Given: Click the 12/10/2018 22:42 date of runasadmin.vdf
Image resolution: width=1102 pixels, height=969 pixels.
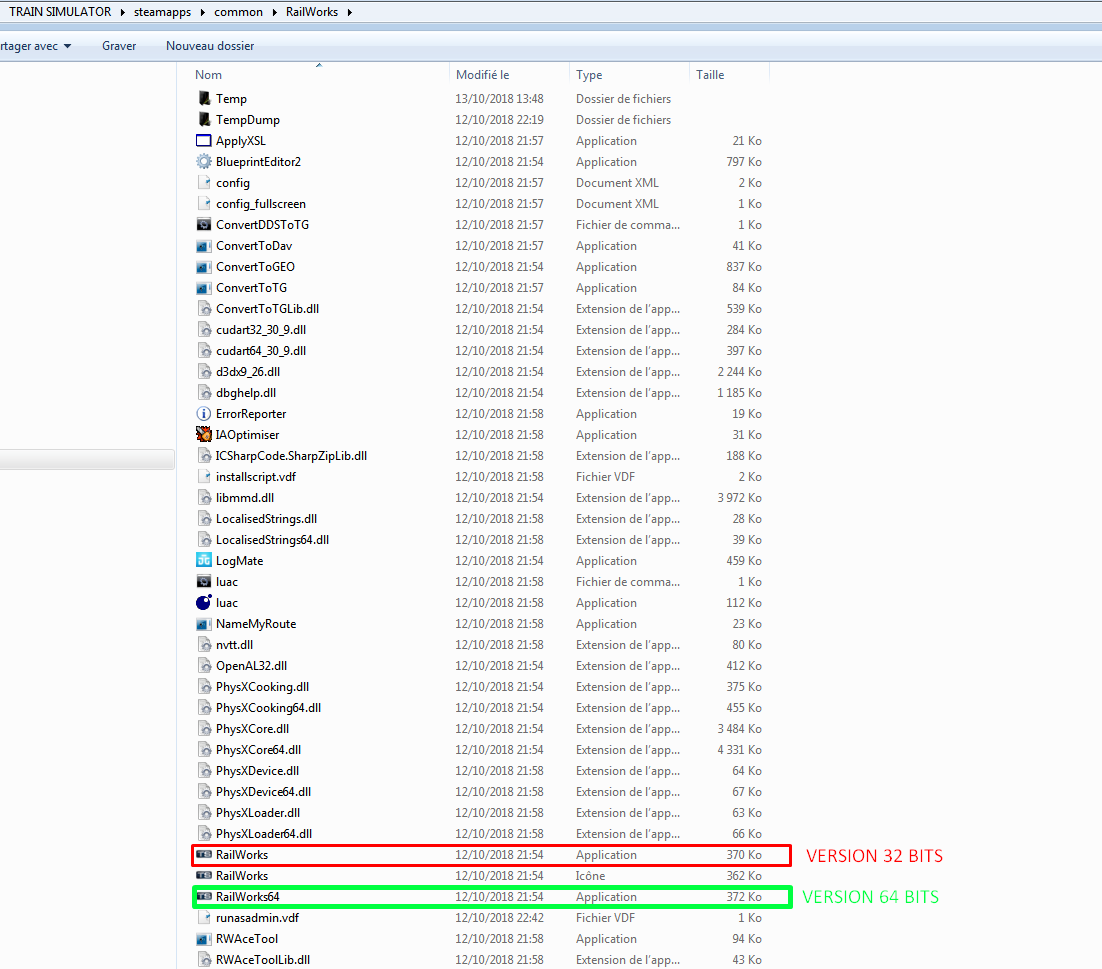Looking at the screenshot, I should pyautogui.click(x=499, y=918).
